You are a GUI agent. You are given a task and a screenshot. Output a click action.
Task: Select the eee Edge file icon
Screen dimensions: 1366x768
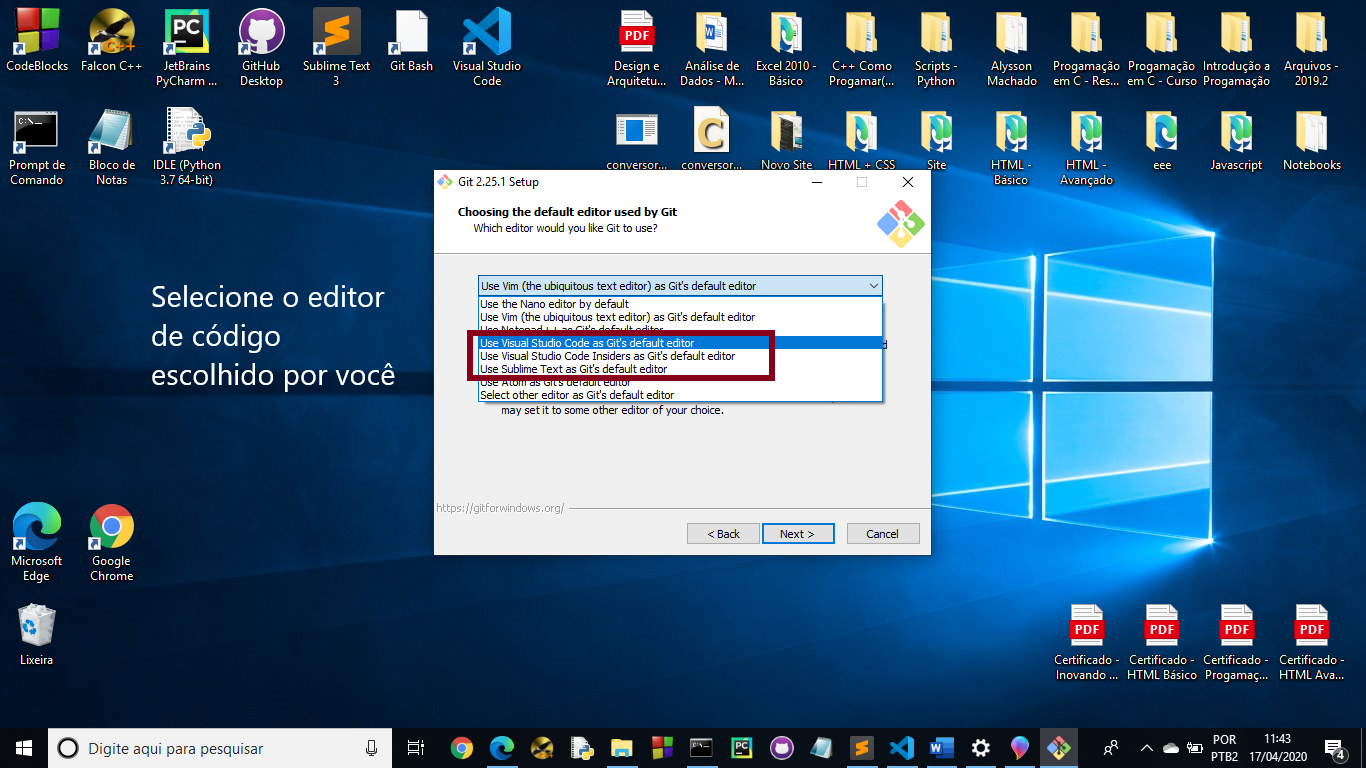click(1161, 140)
